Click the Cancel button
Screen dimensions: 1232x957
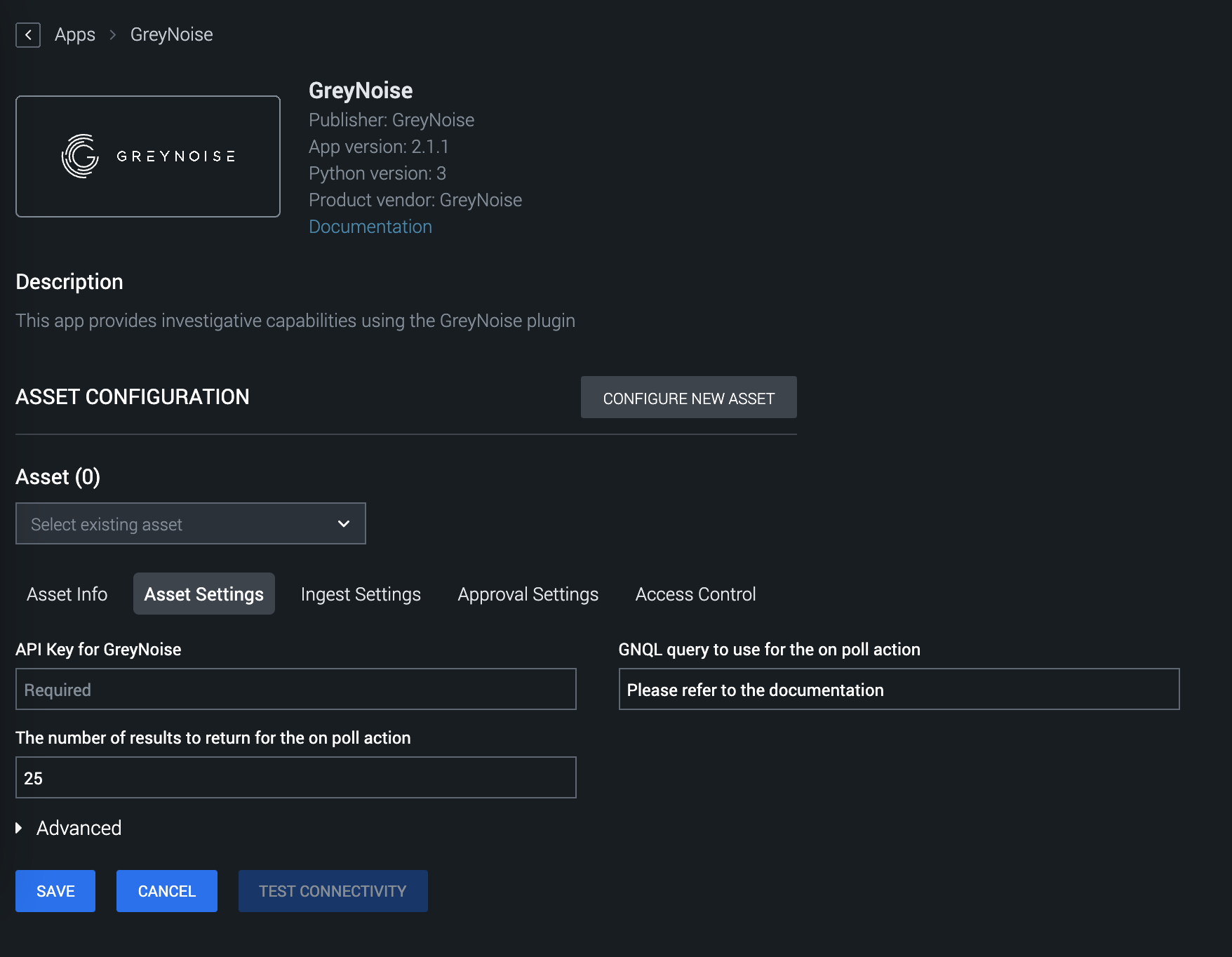(x=167, y=891)
